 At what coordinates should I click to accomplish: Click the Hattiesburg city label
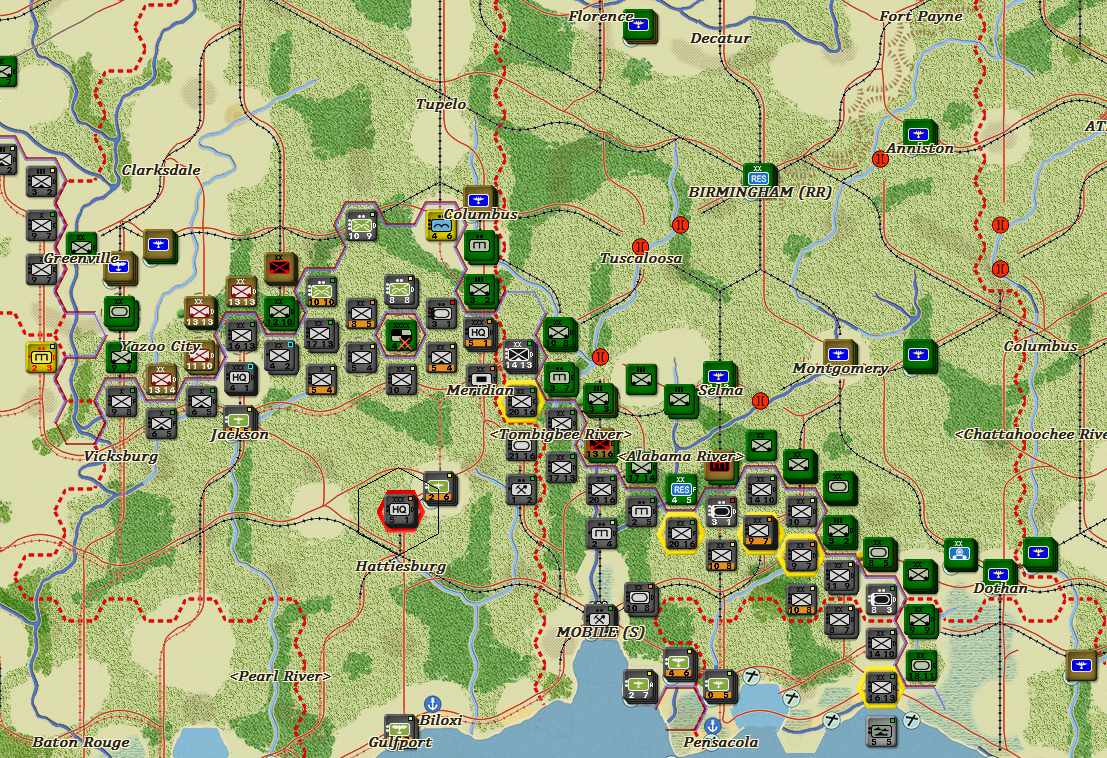click(x=400, y=566)
